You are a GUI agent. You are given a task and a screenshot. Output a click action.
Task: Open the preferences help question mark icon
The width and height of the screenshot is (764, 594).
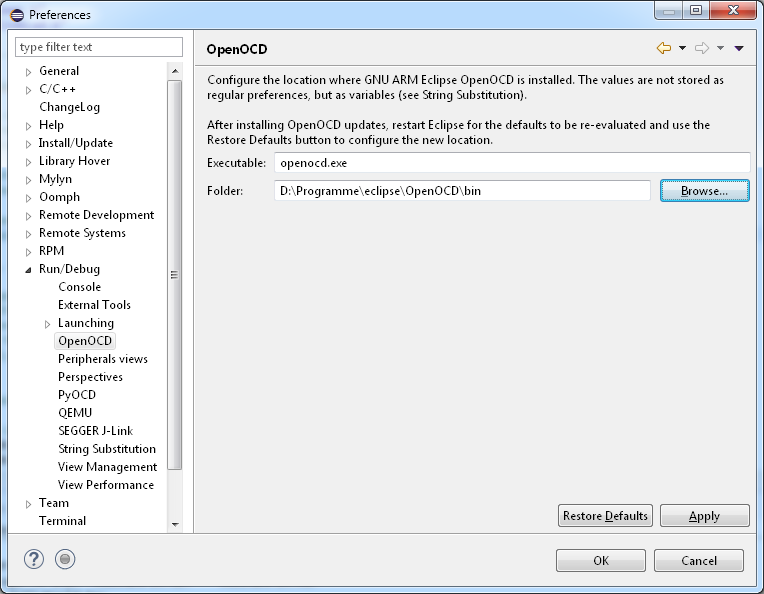pos(34,559)
